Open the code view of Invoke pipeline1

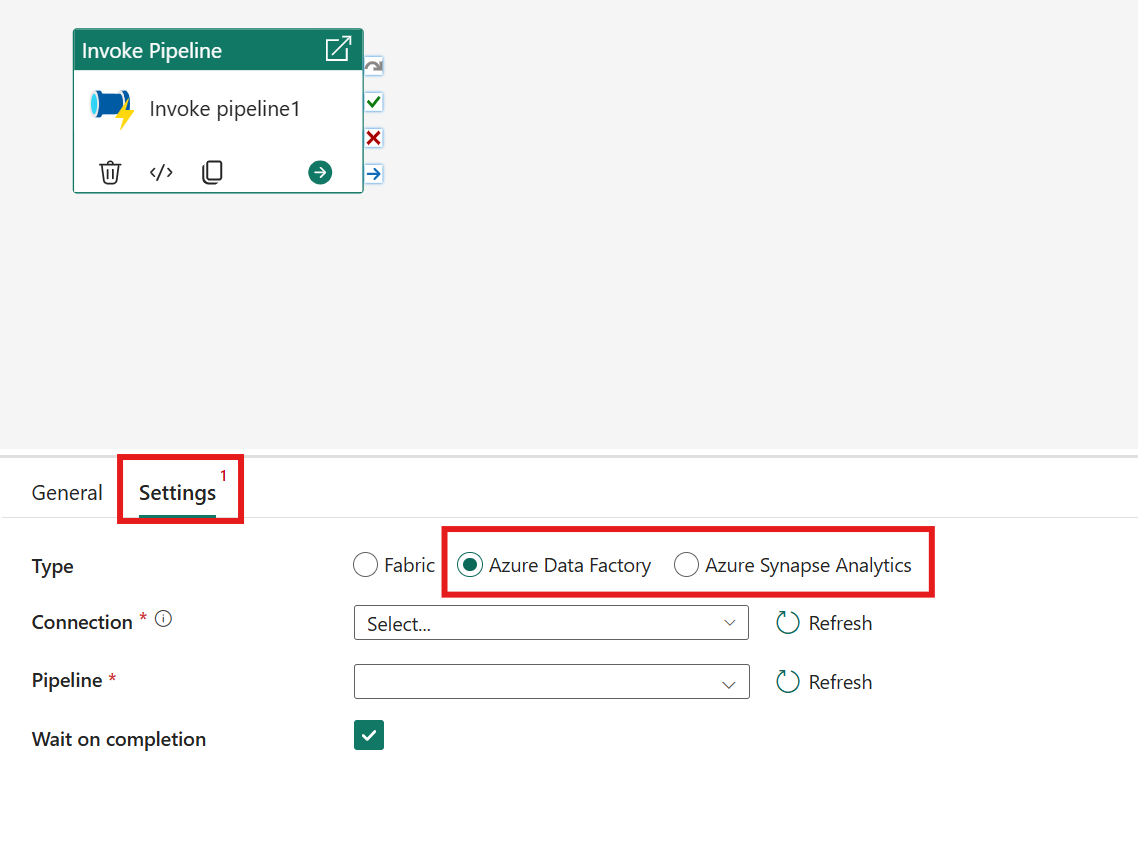(161, 172)
